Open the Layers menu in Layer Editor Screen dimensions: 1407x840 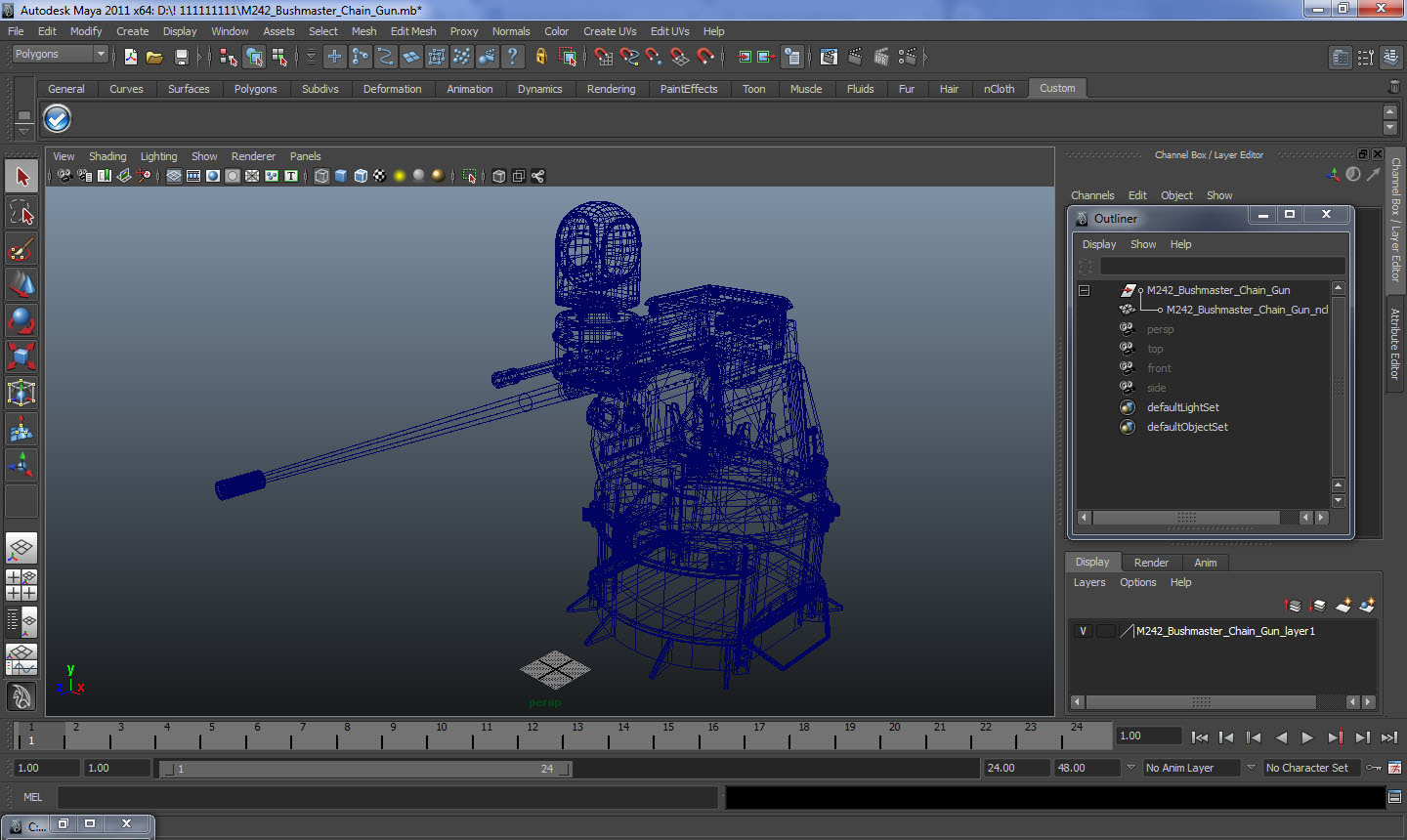tap(1089, 583)
